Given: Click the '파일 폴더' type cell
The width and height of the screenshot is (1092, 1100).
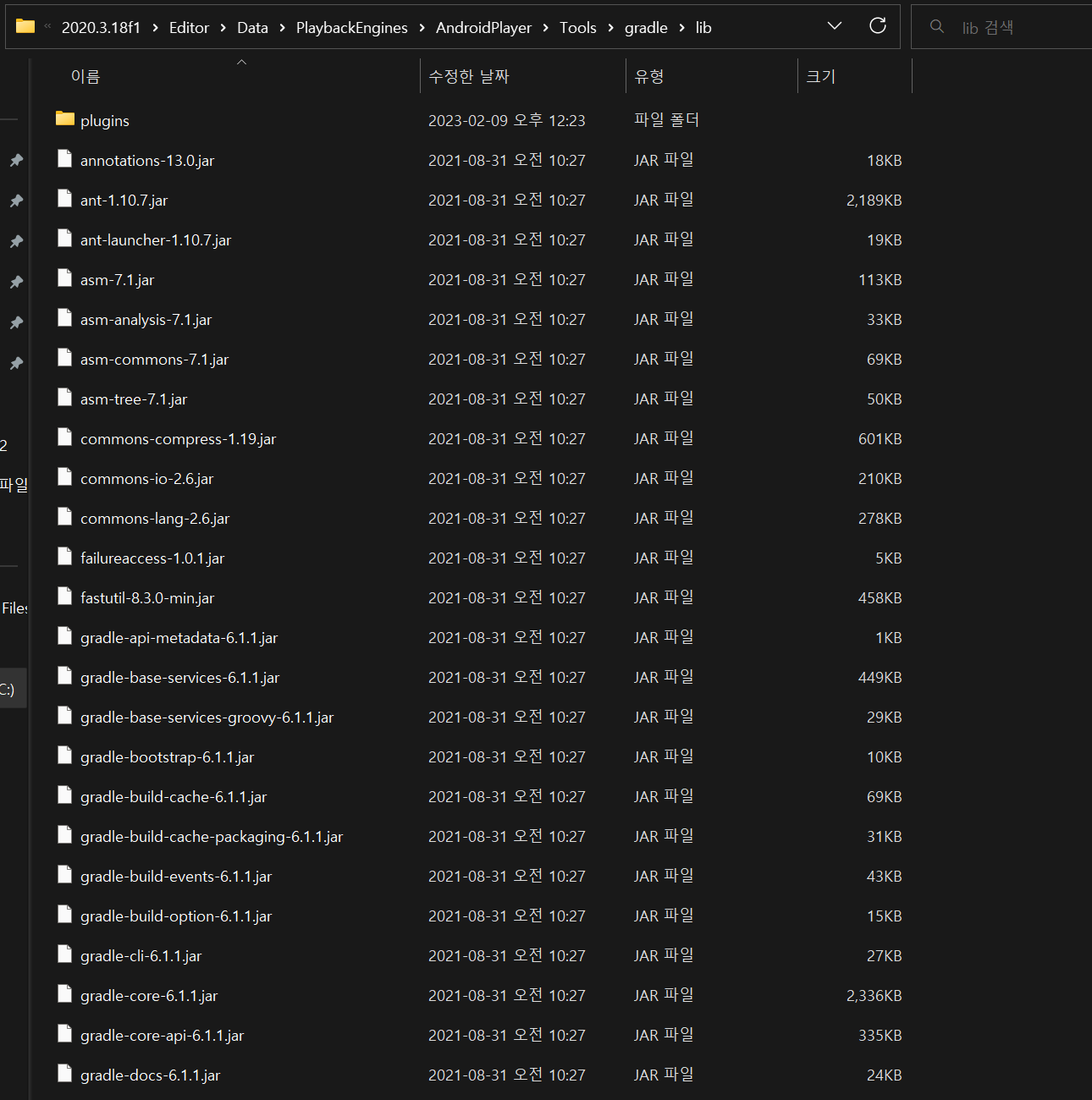Looking at the screenshot, I should pyautogui.click(x=667, y=120).
